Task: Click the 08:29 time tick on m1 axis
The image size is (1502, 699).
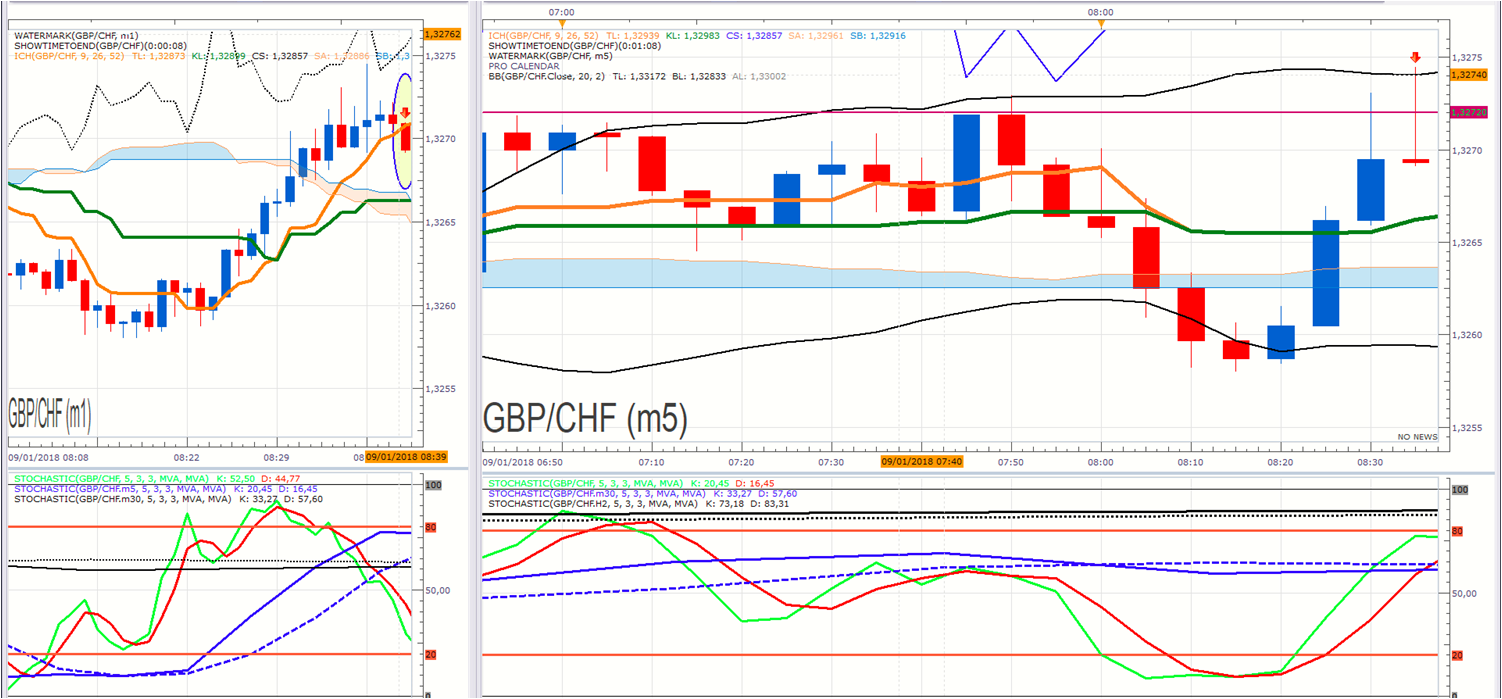Action: [x=276, y=456]
